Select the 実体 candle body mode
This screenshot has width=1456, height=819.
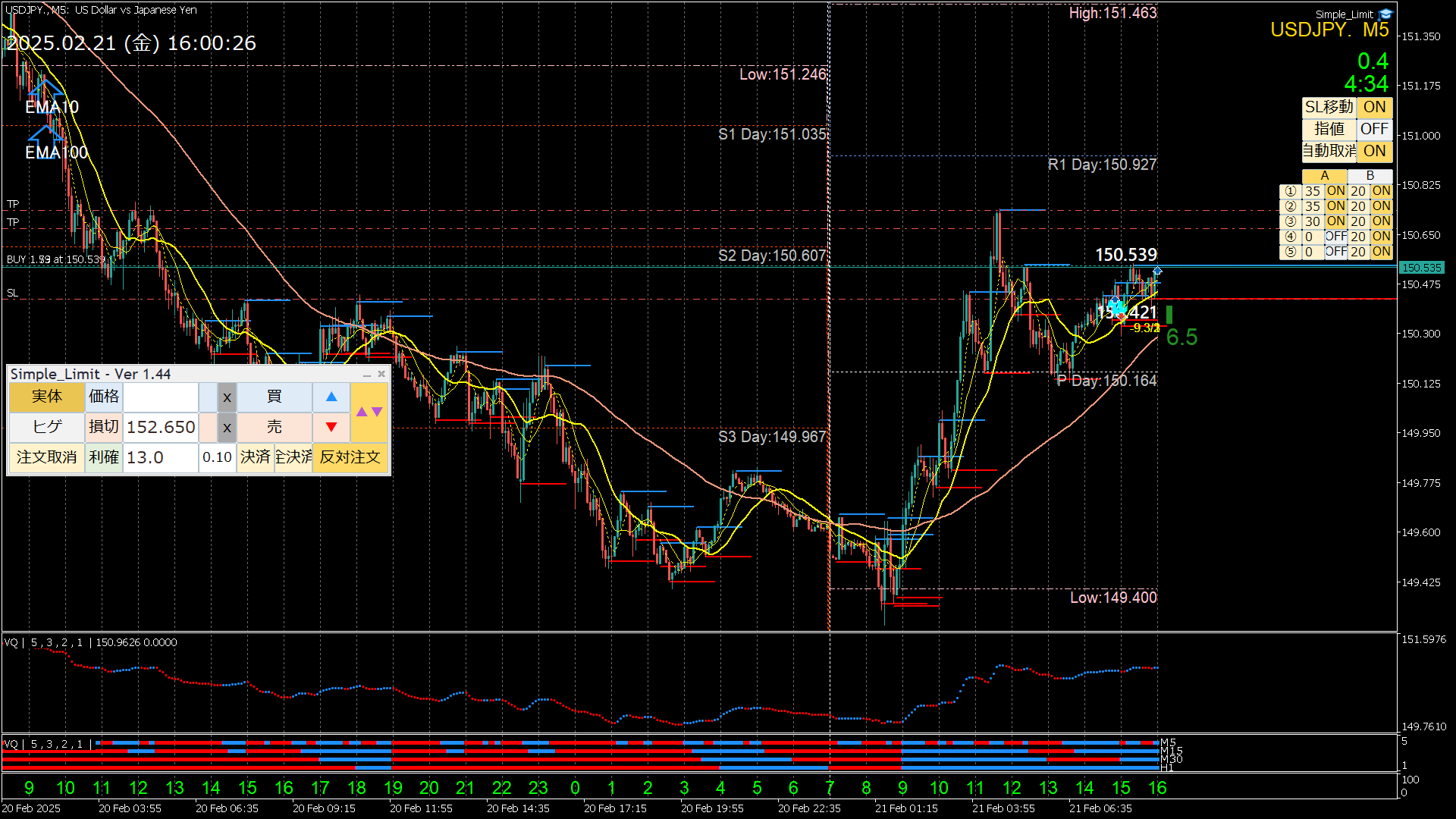click(x=46, y=397)
